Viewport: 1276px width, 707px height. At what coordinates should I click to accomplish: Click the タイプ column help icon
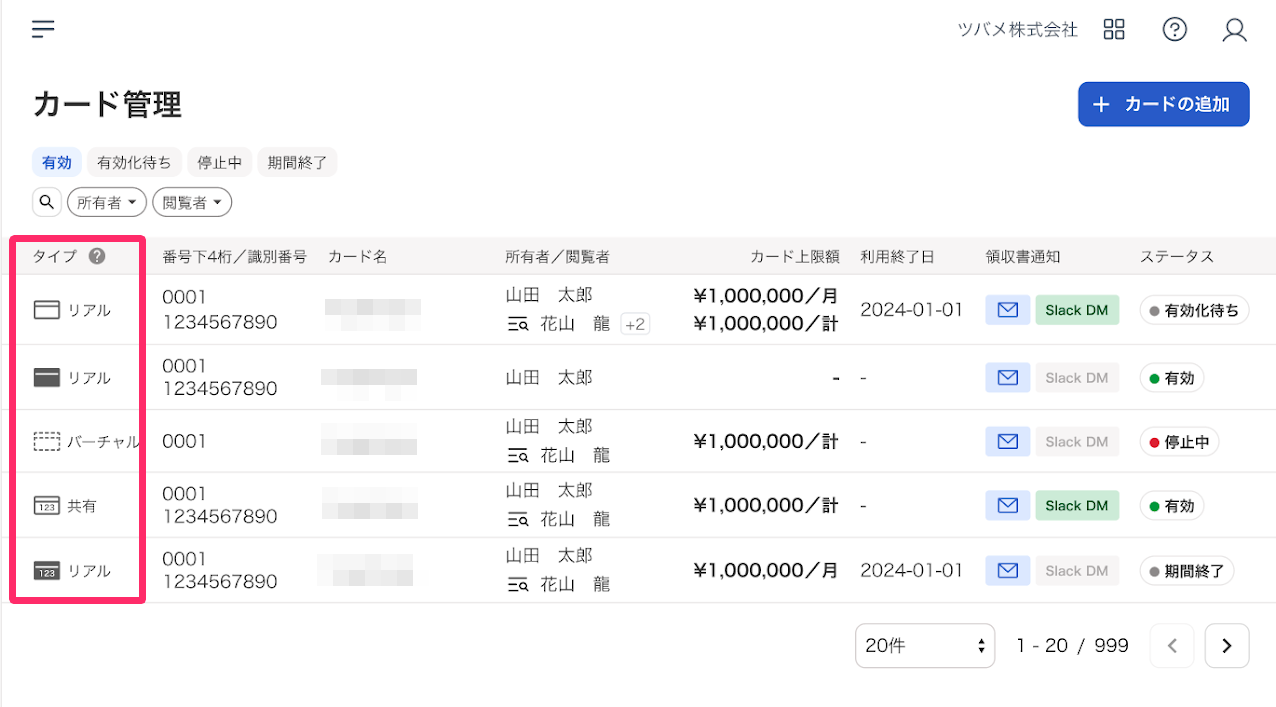[96, 256]
